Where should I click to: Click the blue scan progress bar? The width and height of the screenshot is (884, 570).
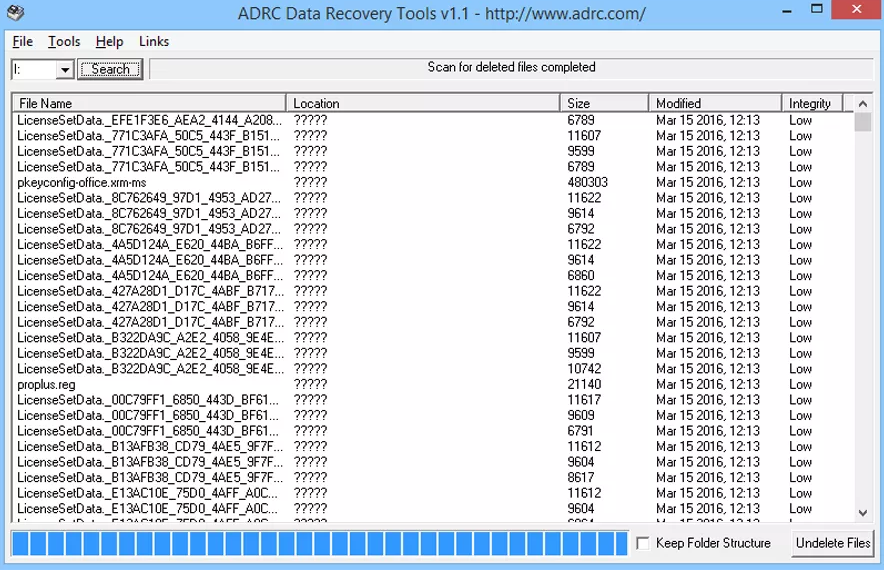tap(318, 544)
